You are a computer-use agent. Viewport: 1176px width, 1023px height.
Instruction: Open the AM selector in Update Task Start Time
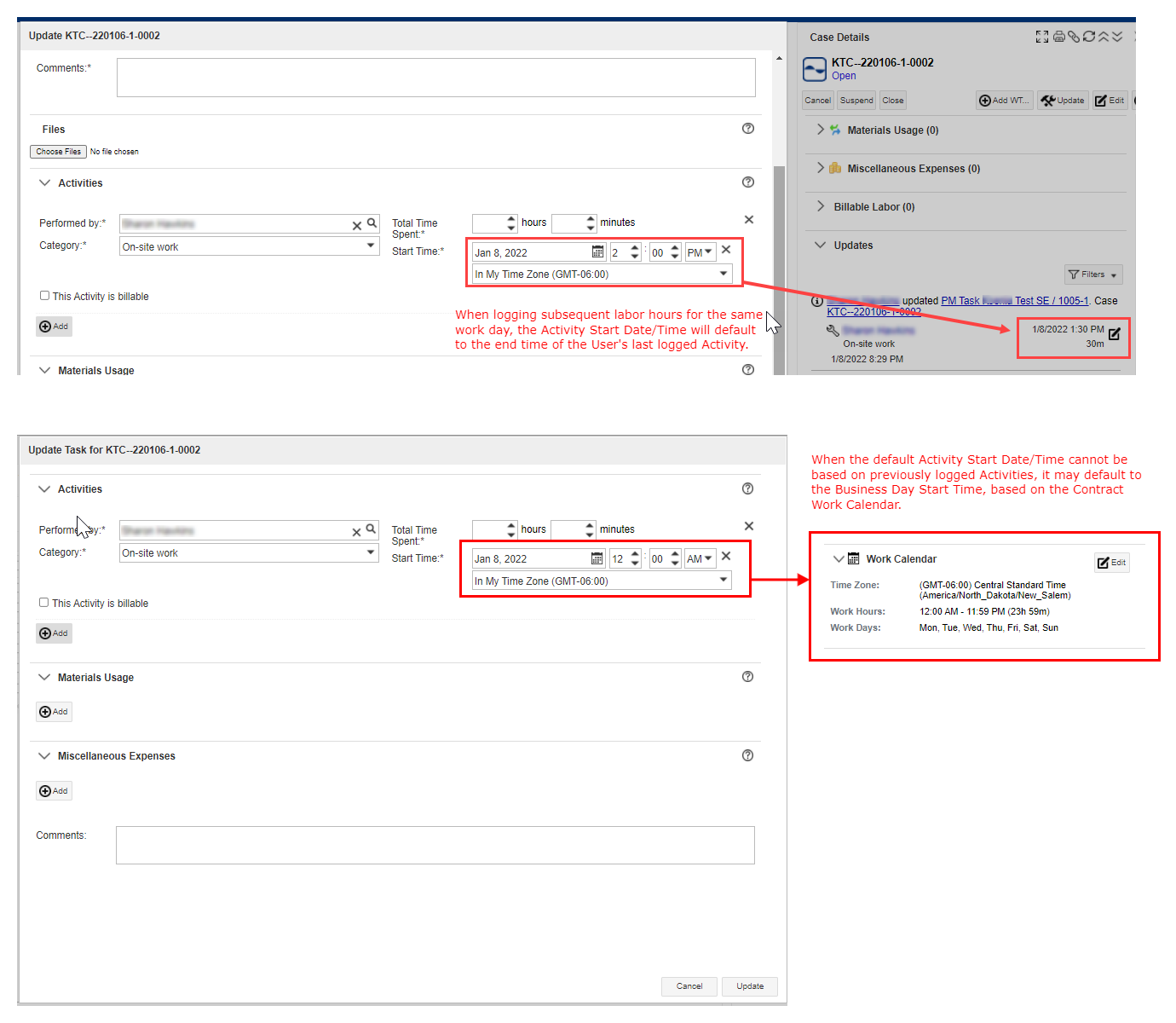(x=700, y=558)
